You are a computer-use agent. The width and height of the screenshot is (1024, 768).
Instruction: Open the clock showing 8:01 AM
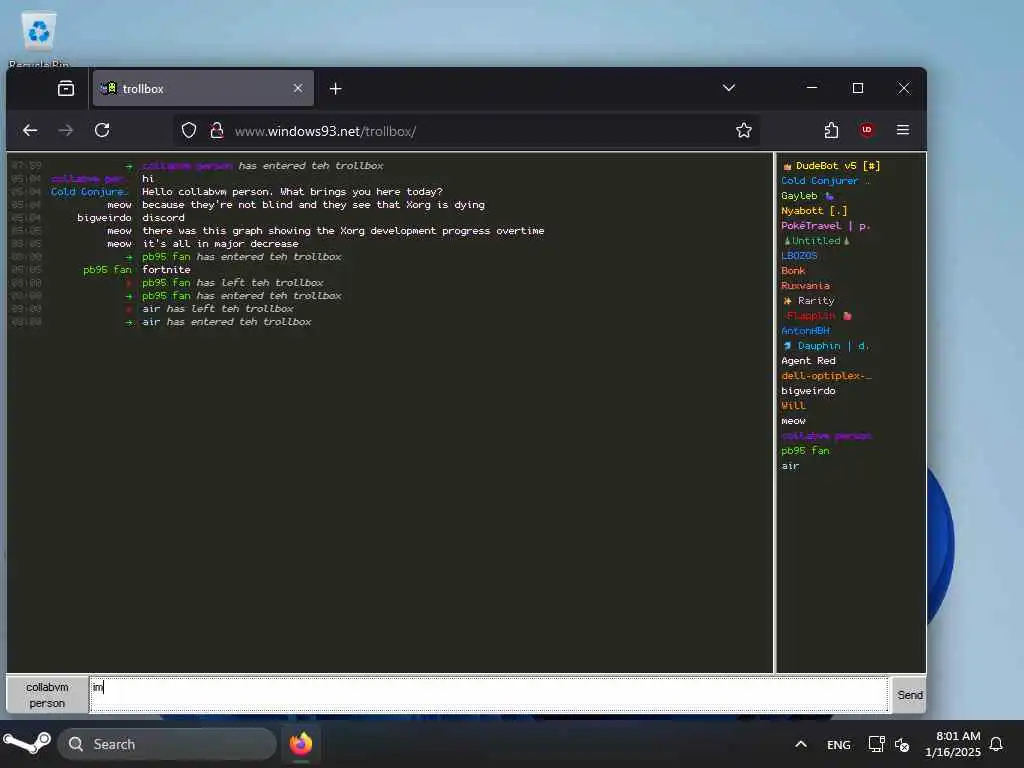coord(953,744)
